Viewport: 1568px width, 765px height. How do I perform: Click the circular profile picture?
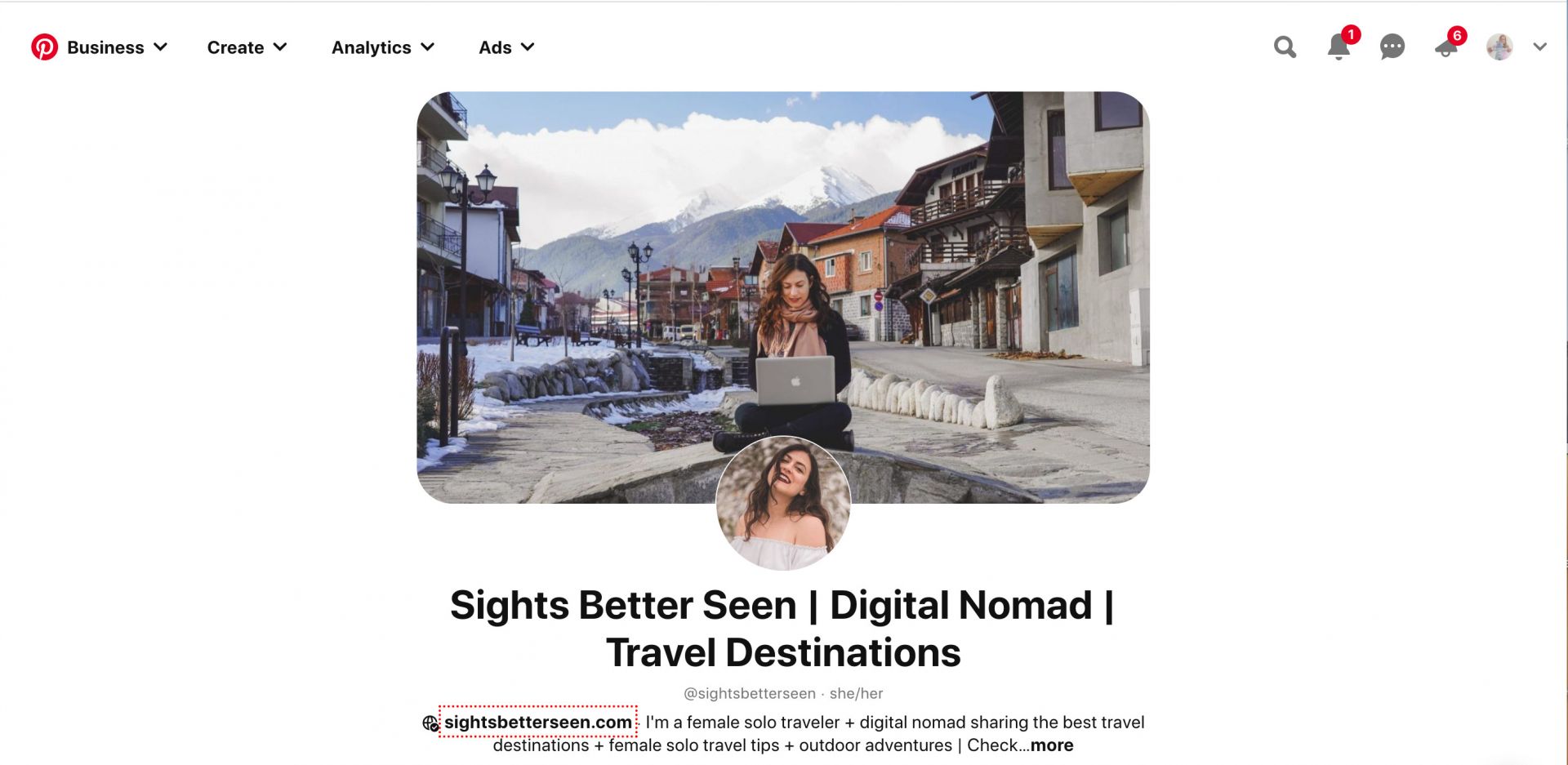click(x=783, y=503)
